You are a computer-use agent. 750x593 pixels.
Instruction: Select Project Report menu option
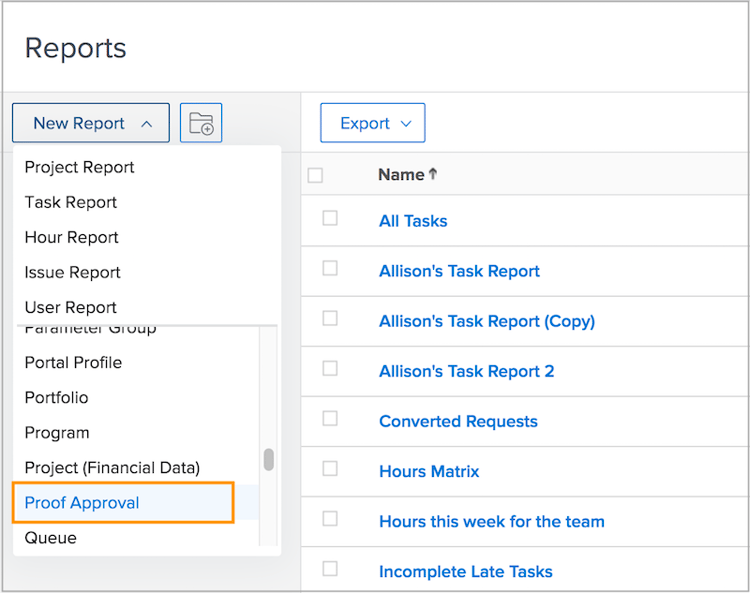(79, 167)
